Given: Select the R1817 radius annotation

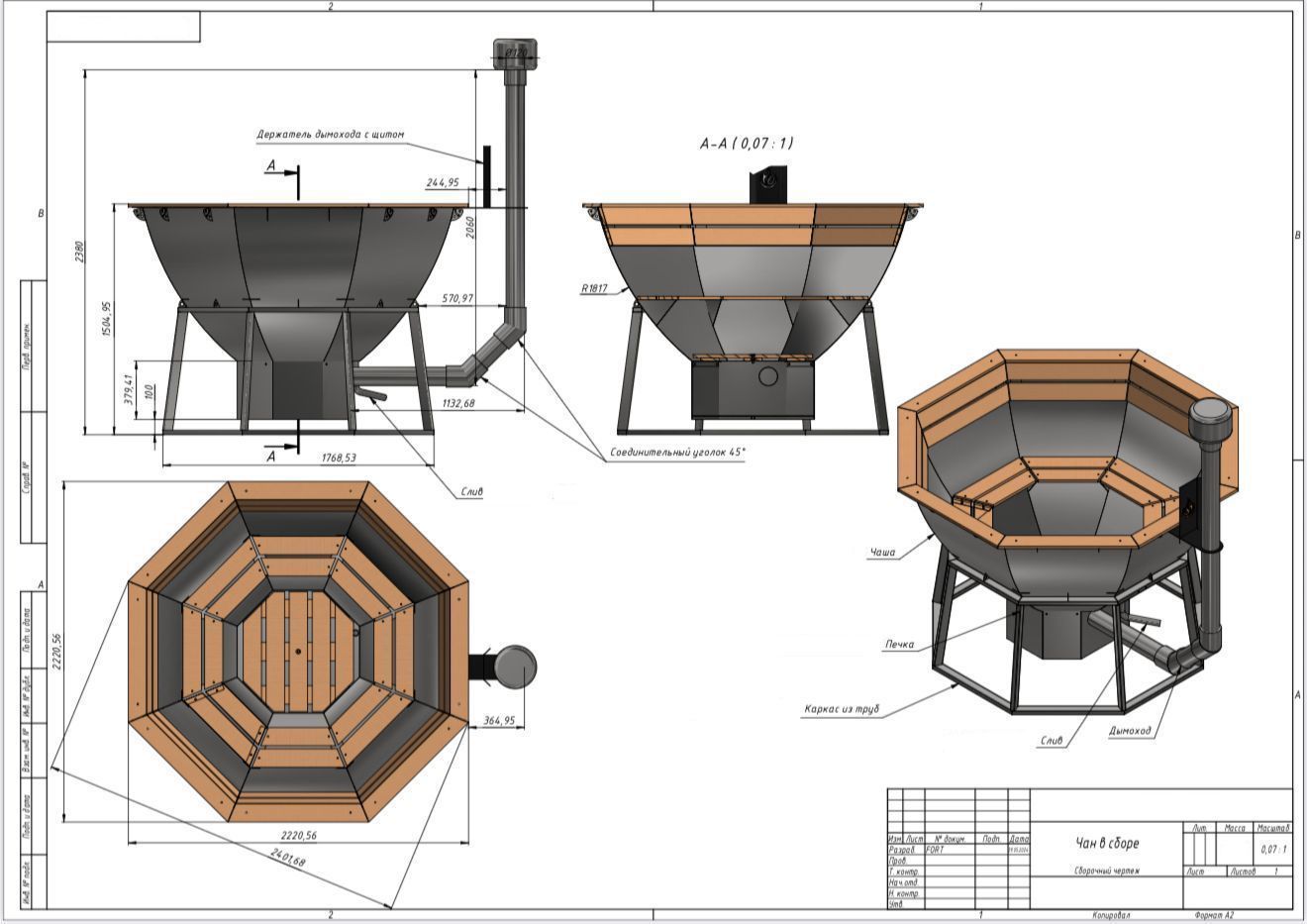Looking at the screenshot, I should [x=595, y=290].
